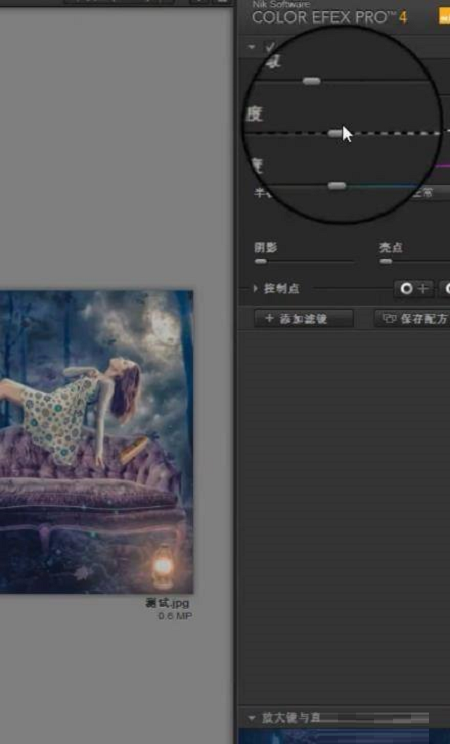Click the loupe preview strip at bottom
Viewport: 450px width, 744px height.
344,736
